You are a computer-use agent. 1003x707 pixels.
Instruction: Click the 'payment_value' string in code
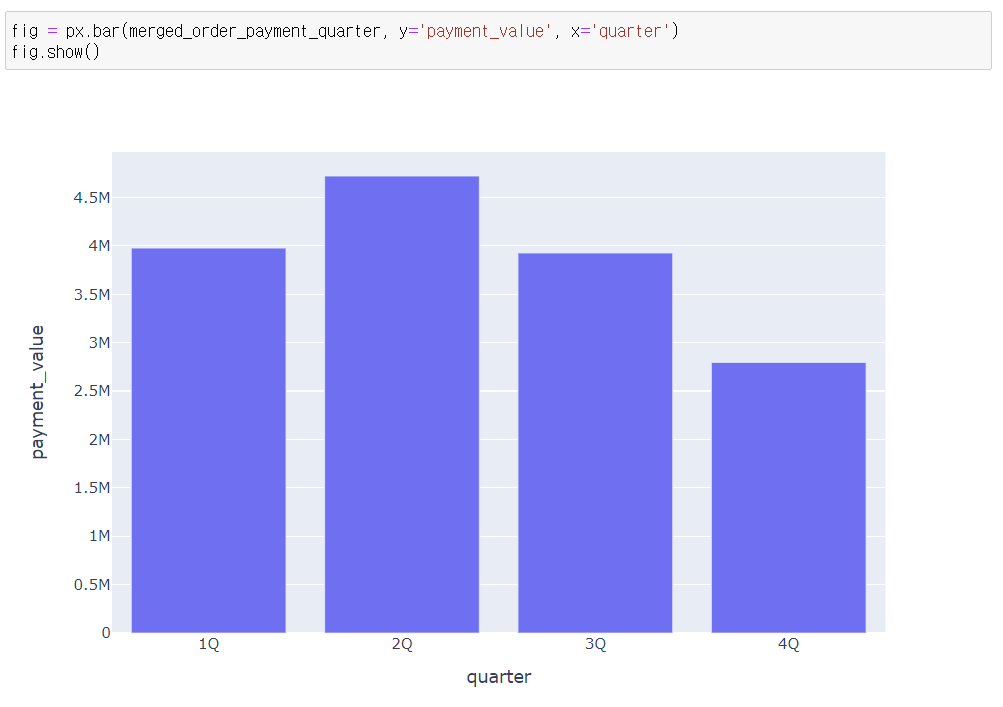coord(485,31)
